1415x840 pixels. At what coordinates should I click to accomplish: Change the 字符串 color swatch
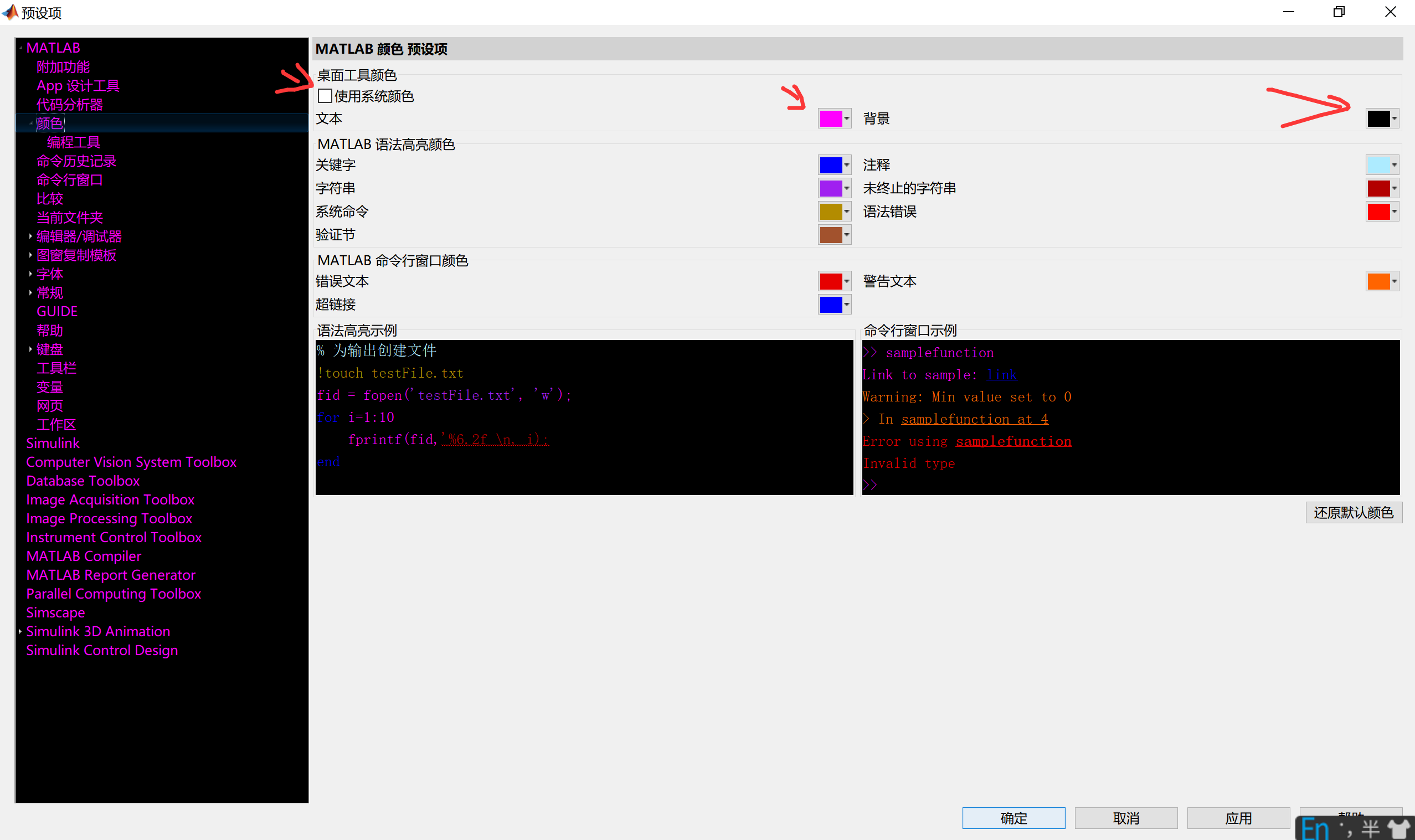click(834, 188)
